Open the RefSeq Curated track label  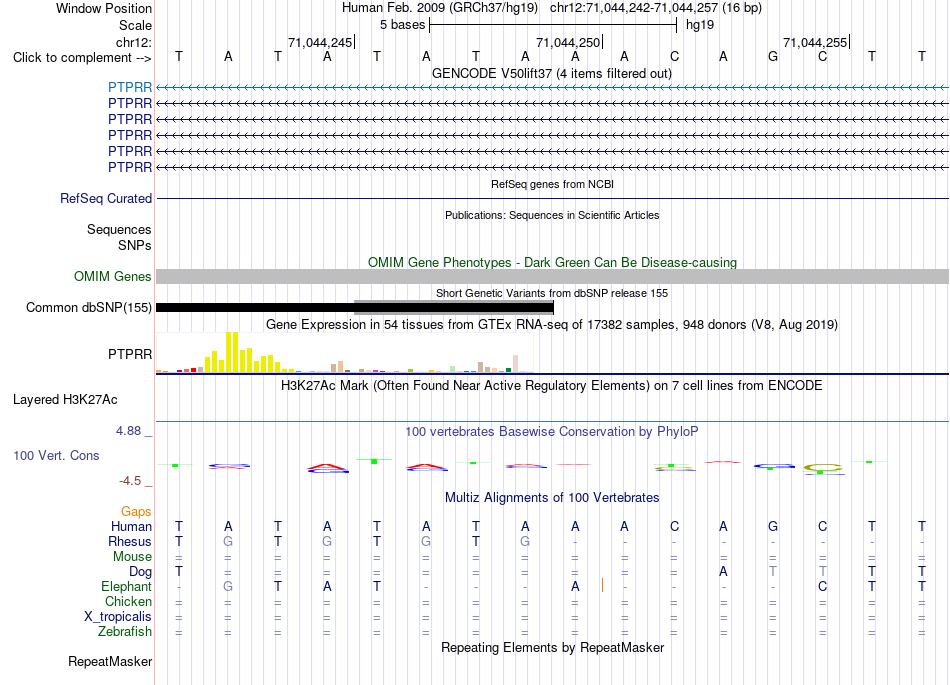[106, 198]
